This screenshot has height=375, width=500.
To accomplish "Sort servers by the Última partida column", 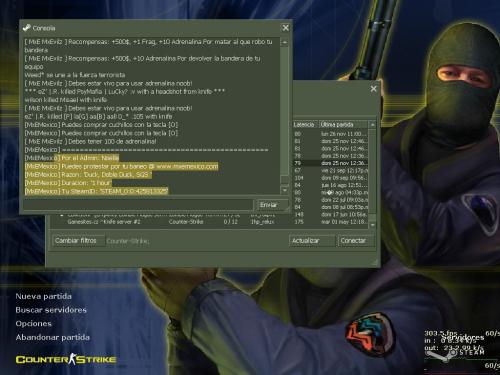I will point(343,124).
